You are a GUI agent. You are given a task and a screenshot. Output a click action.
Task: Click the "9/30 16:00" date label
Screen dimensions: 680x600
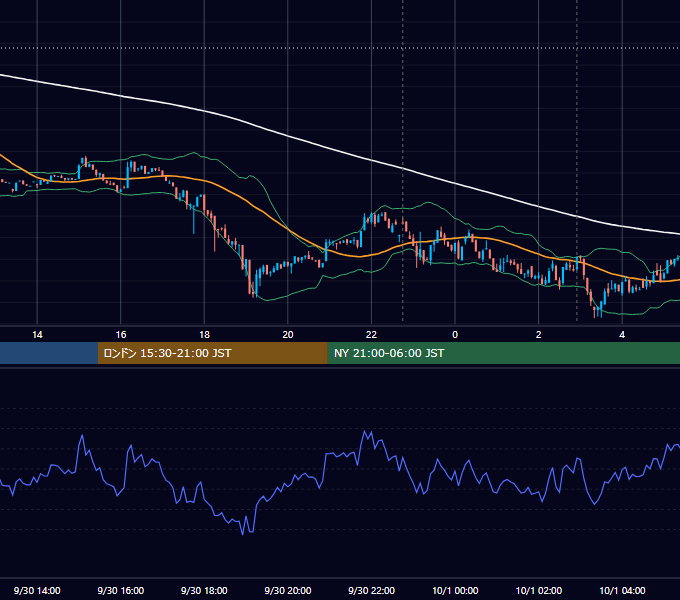pos(121,590)
